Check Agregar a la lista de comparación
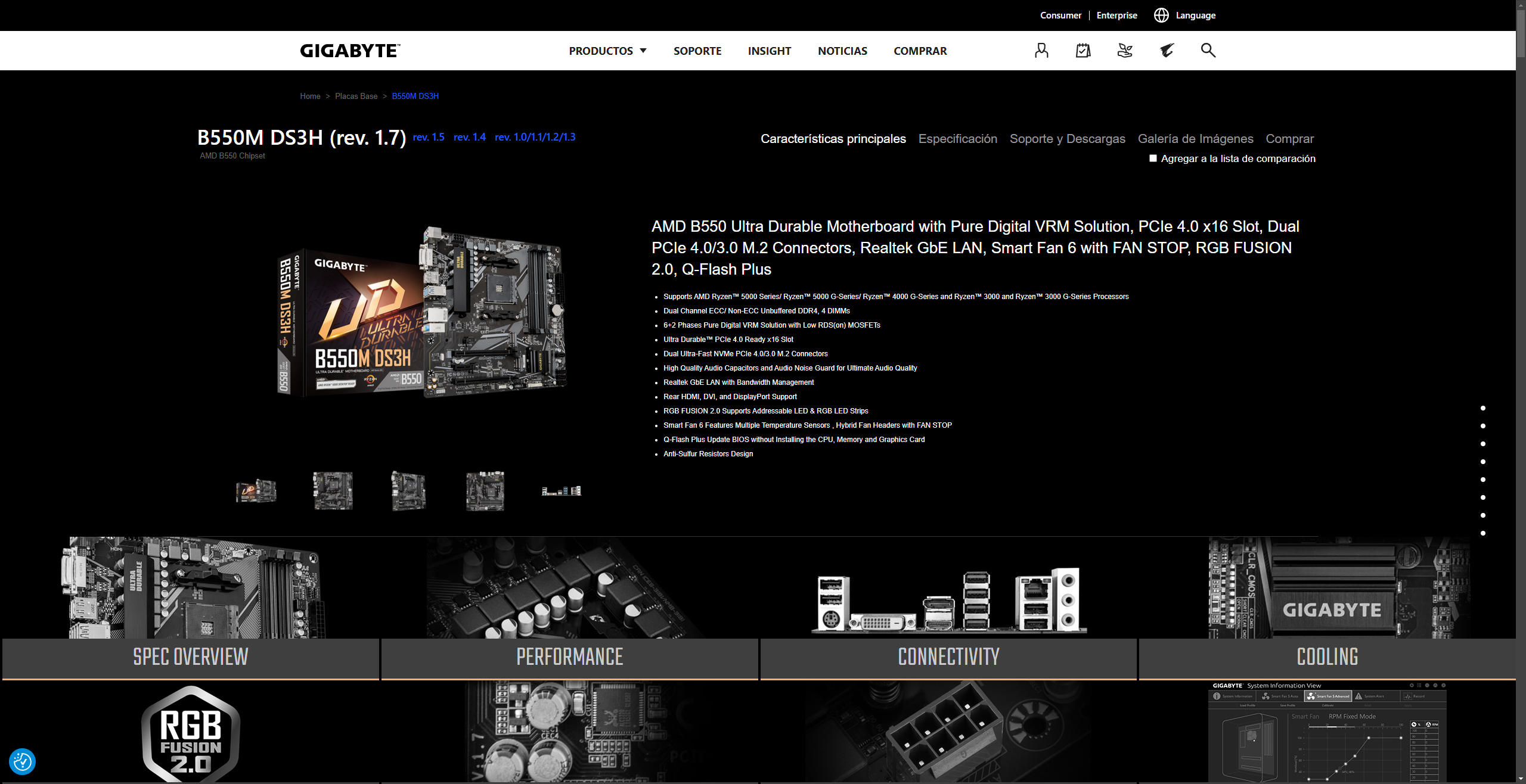The height and width of the screenshot is (784, 1526). (1153, 158)
